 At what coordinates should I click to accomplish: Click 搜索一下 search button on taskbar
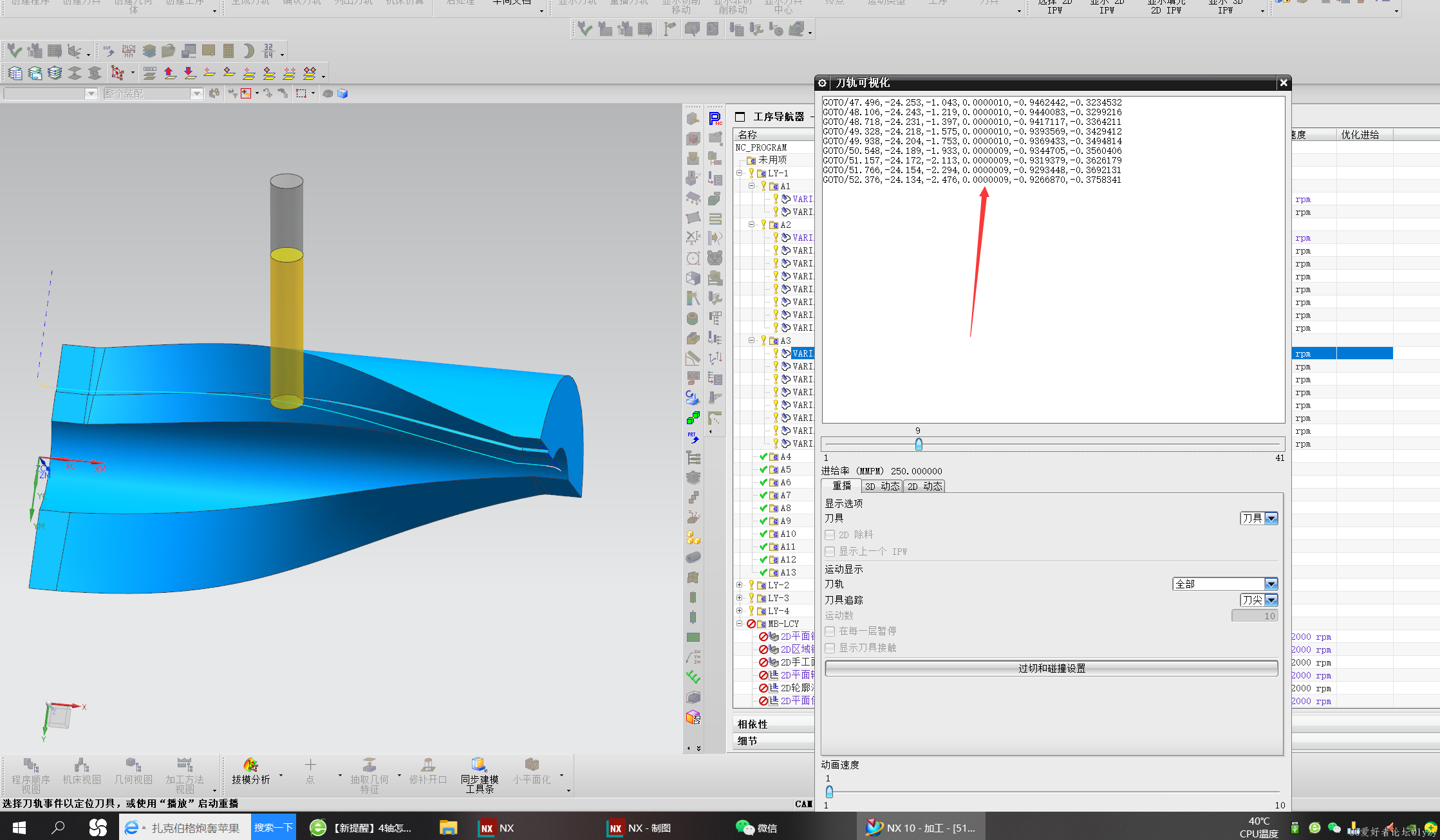pos(274,828)
